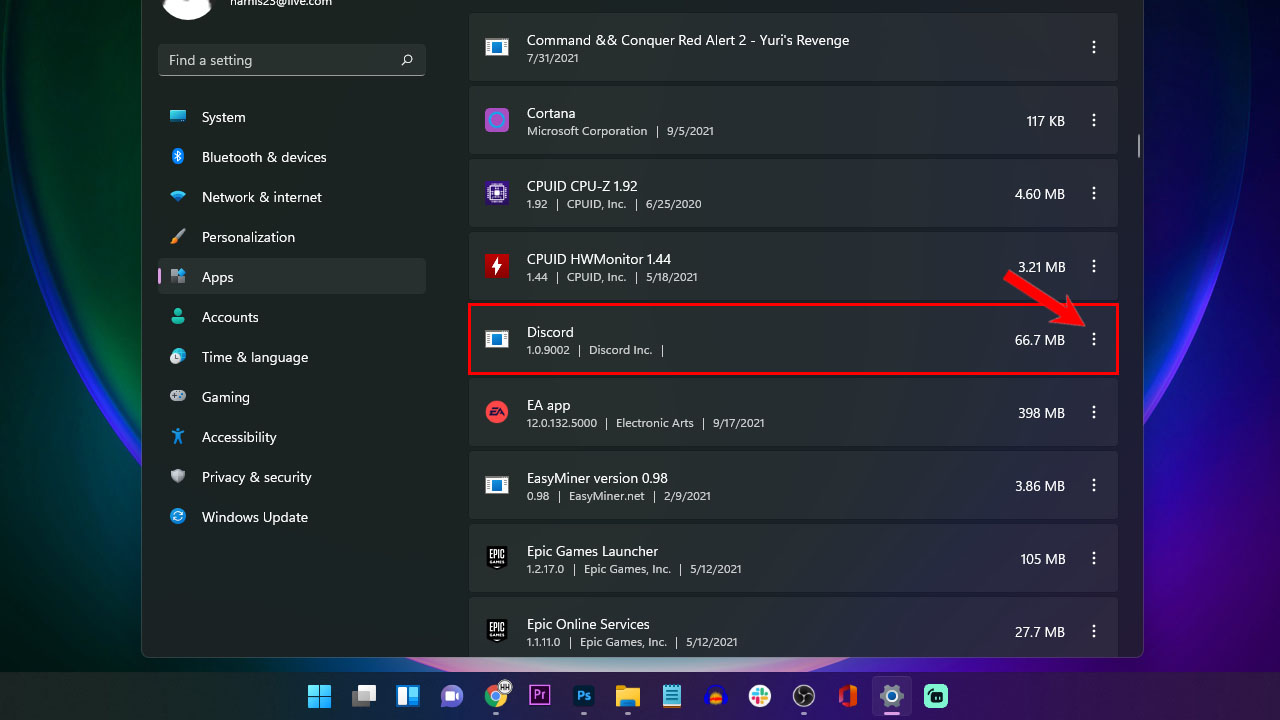Open Slack from the taskbar
The image size is (1280, 720).
point(759,695)
